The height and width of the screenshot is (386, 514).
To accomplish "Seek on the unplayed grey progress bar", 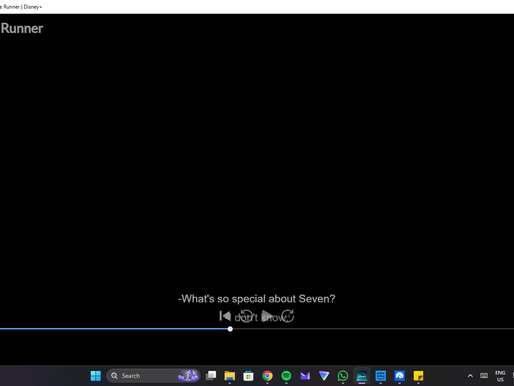I will point(373,329).
